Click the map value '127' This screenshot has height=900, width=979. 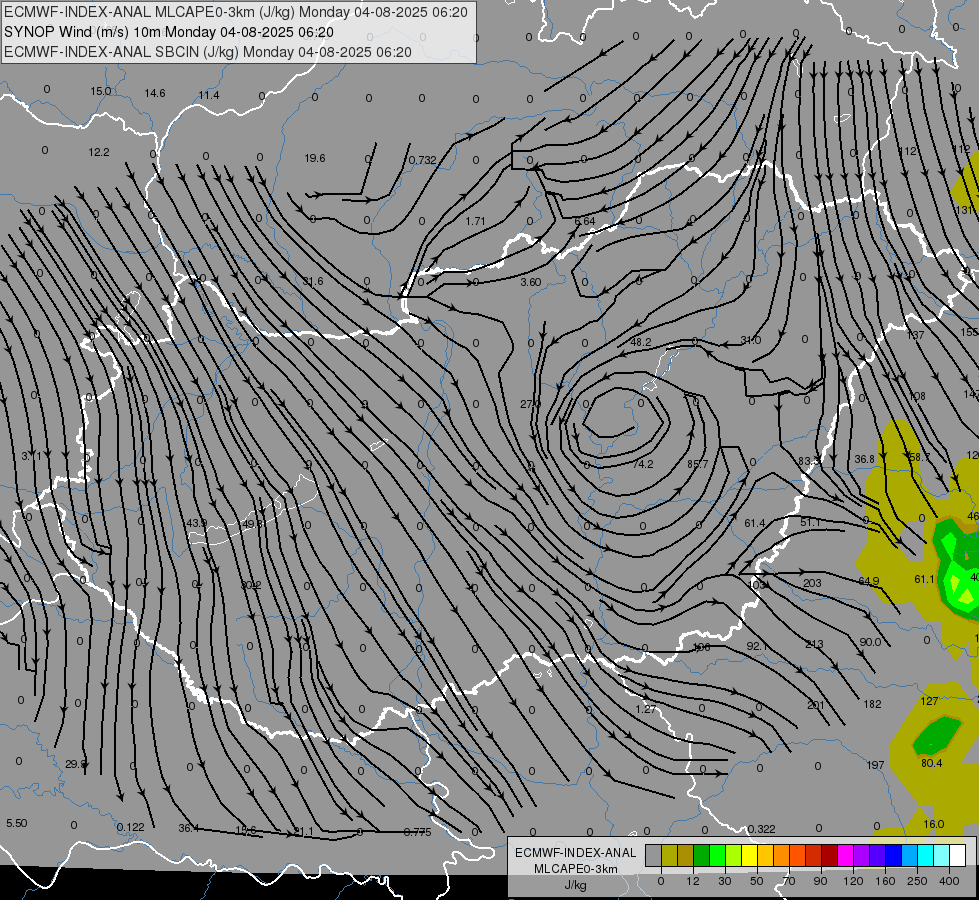click(x=929, y=701)
